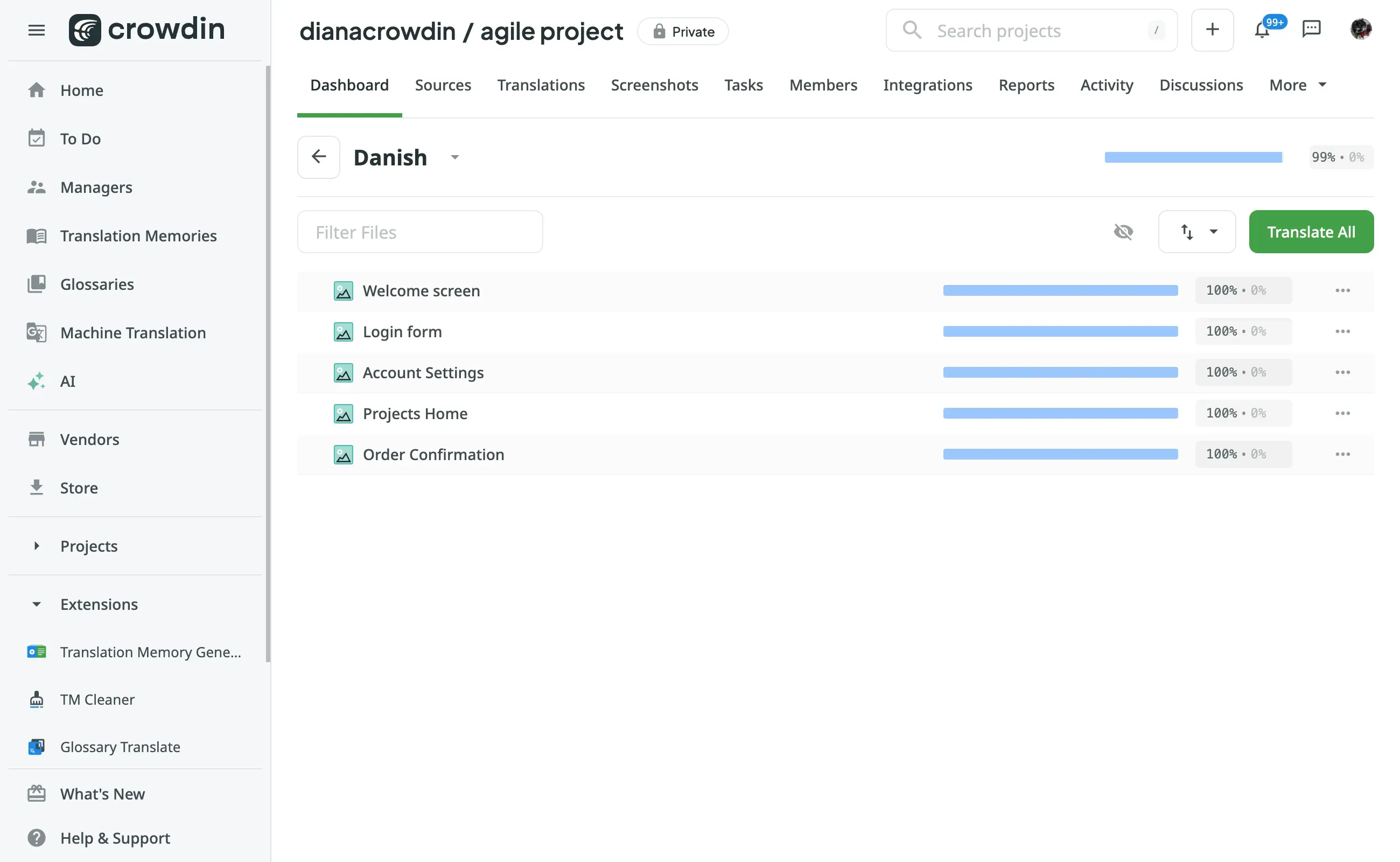
Task: Switch to the Reports tab
Action: tap(1026, 85)
